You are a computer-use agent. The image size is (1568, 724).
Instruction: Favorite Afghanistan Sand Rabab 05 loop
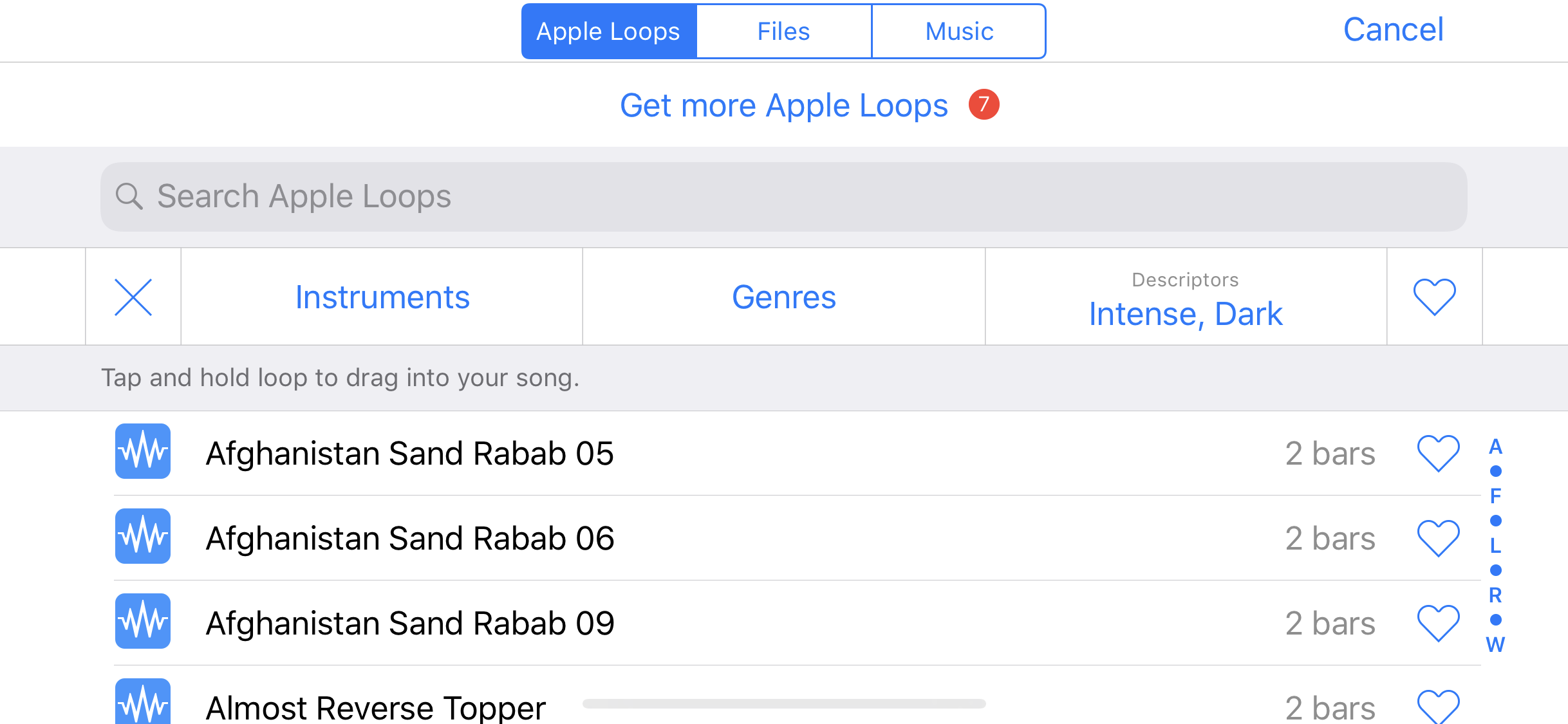pos(1438,453)
